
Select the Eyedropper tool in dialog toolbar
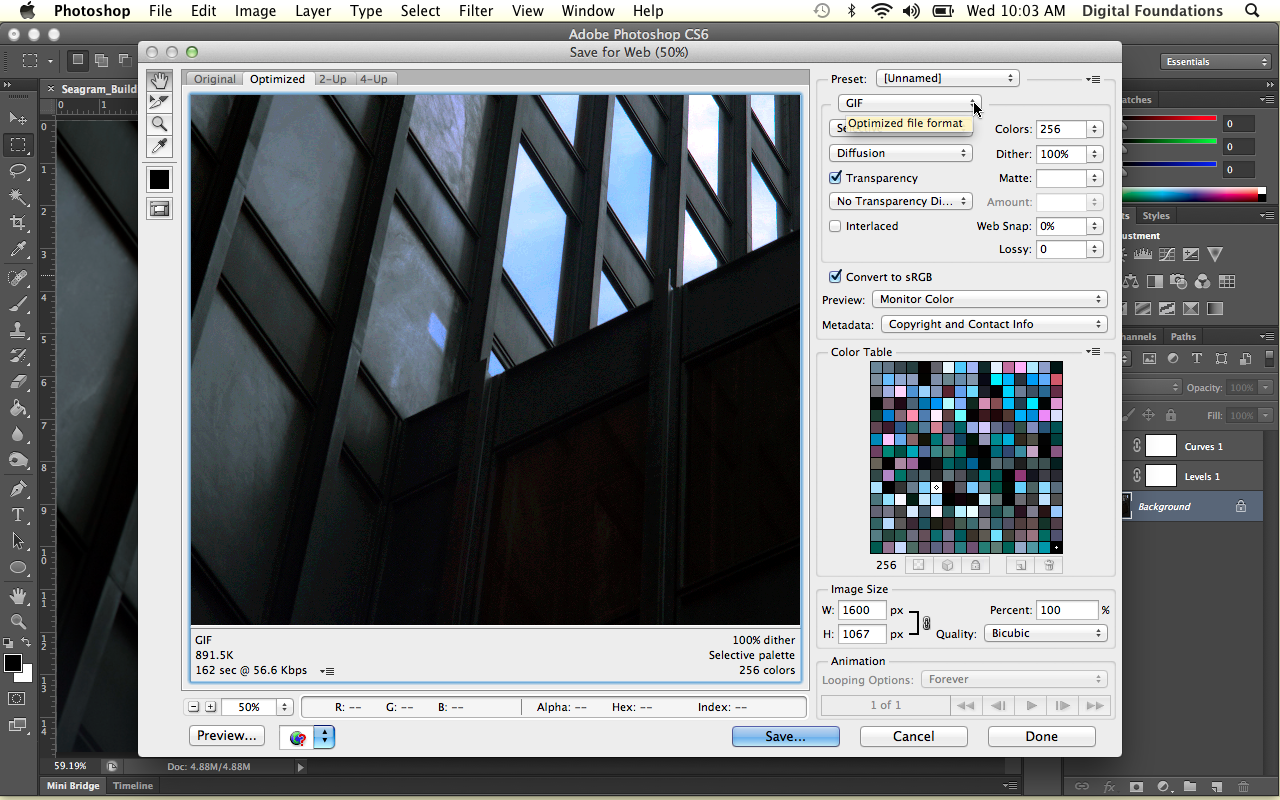pos(159,147)
